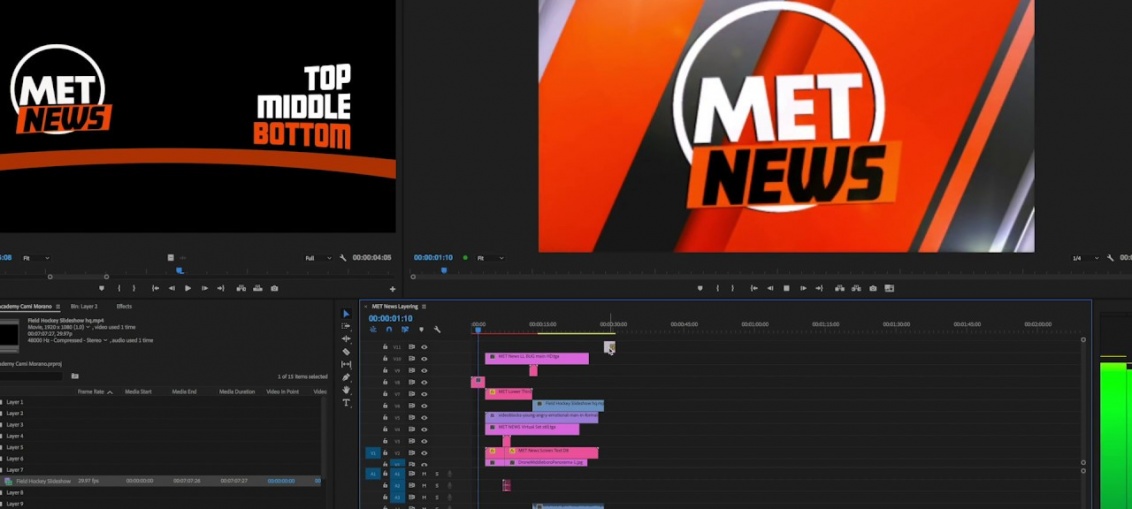1132x509 pixels.
Task: Select the Slip tool
Action: pos(346,365)
